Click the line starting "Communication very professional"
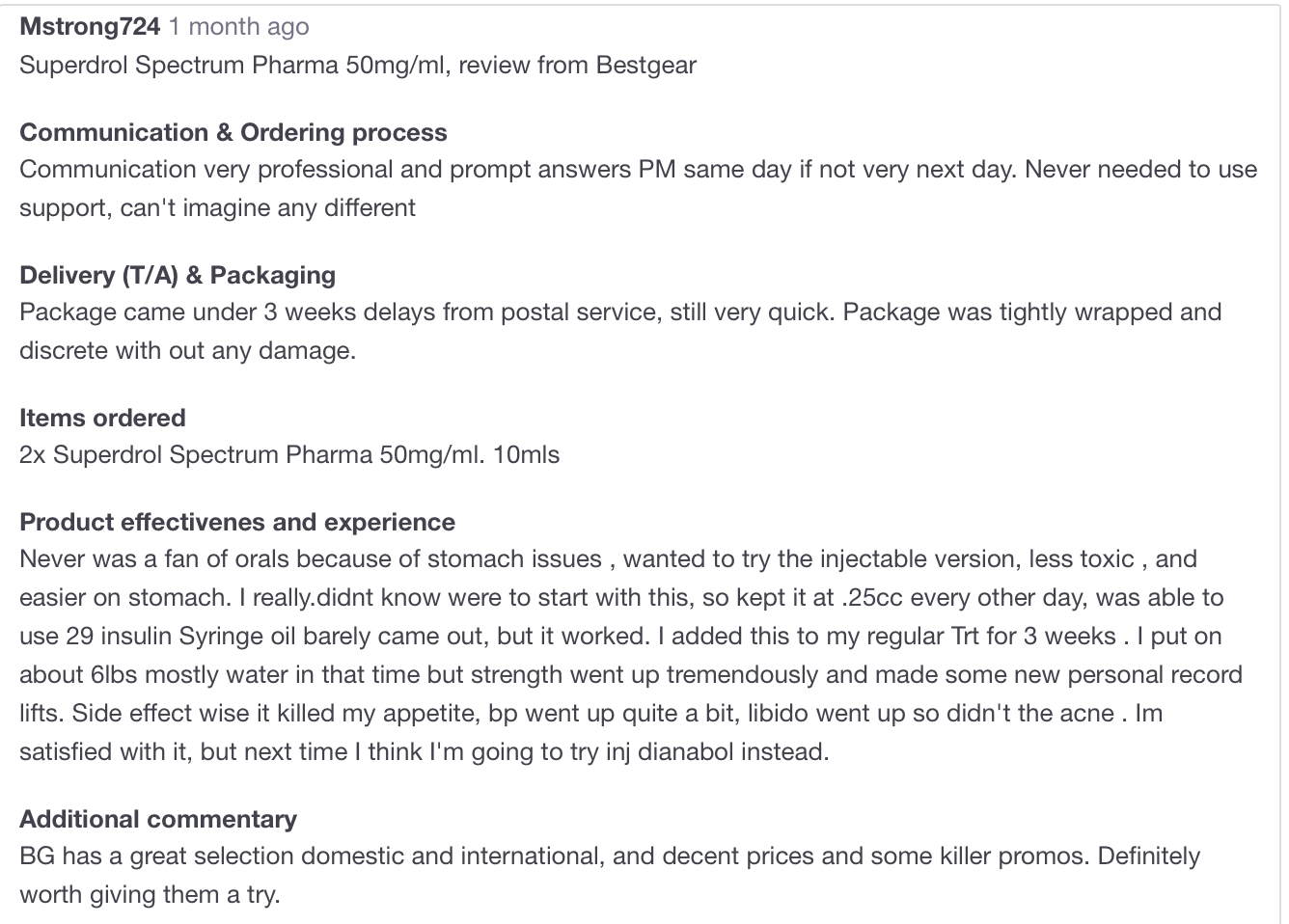This screenshot has height=924, width=1289. pos(637,169)
